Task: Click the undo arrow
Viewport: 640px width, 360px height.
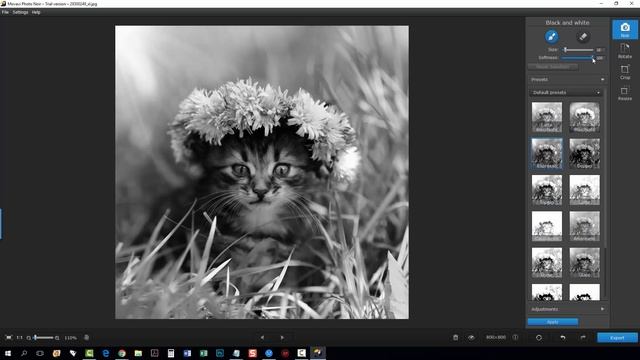Action: click(x=562, y=338)
